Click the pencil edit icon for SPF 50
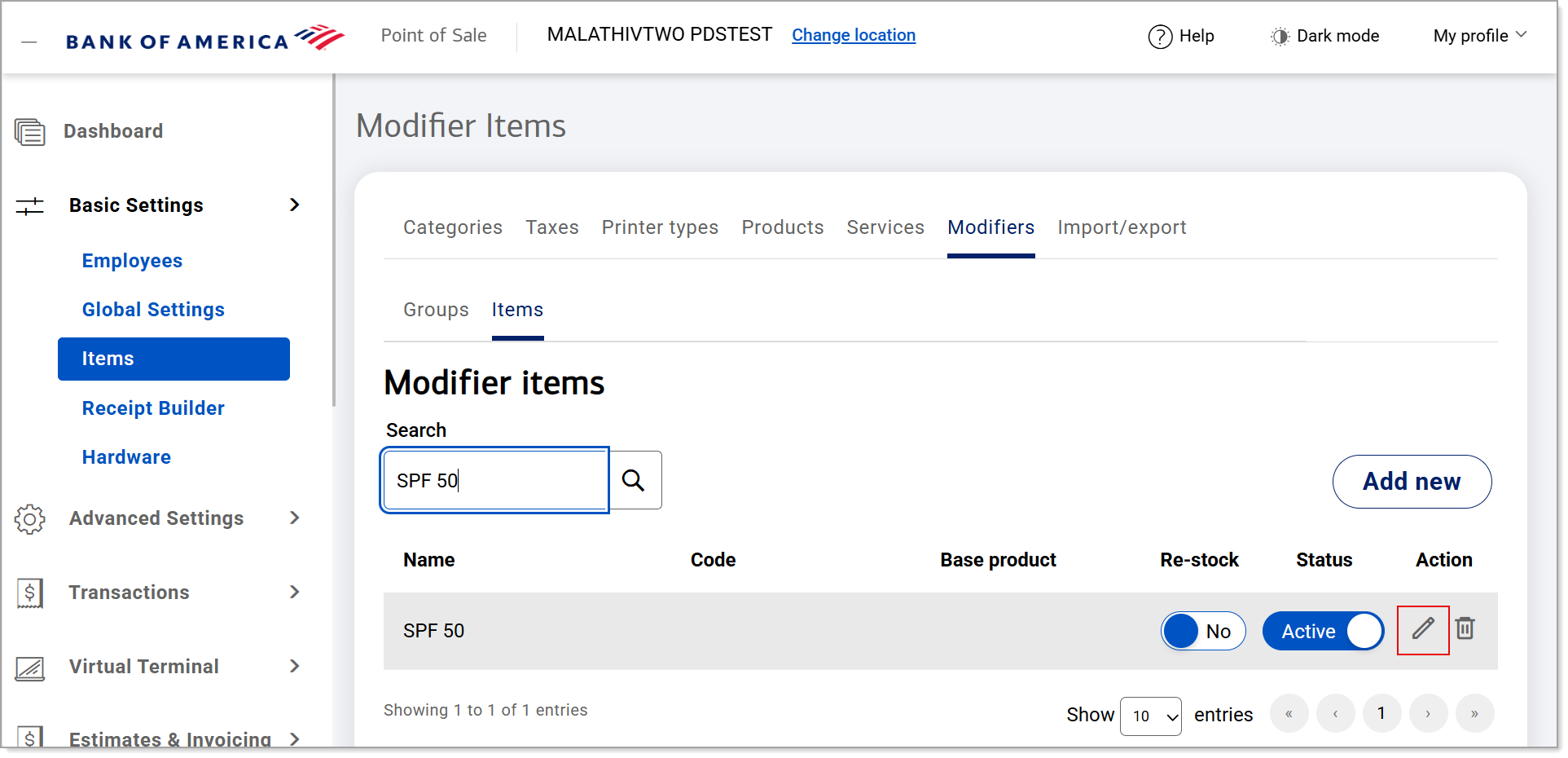1568x758 pixels. tap(1423, 629)
